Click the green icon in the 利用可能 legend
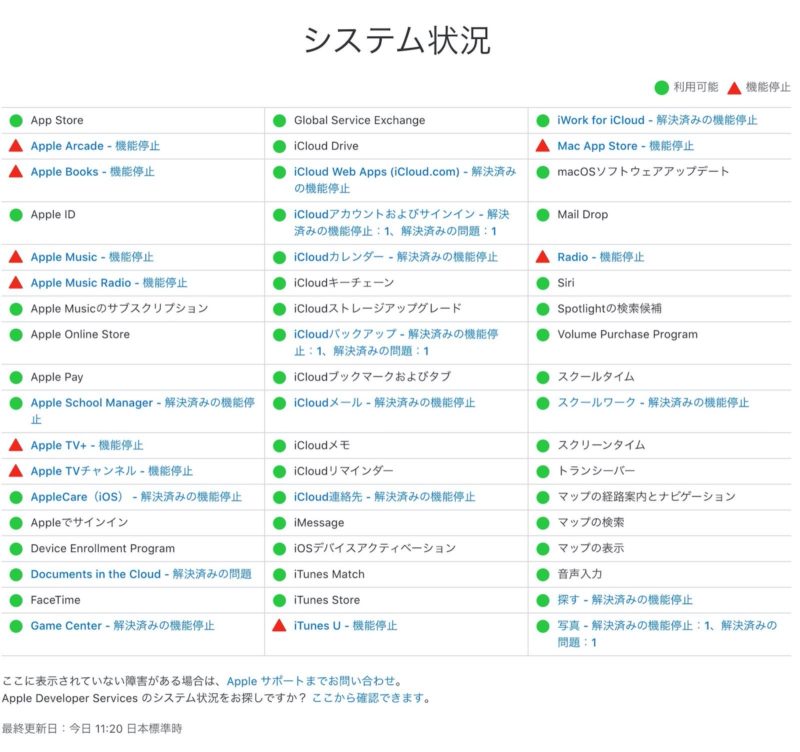Viewport: 800px width, 752px height. coord(659,86)
